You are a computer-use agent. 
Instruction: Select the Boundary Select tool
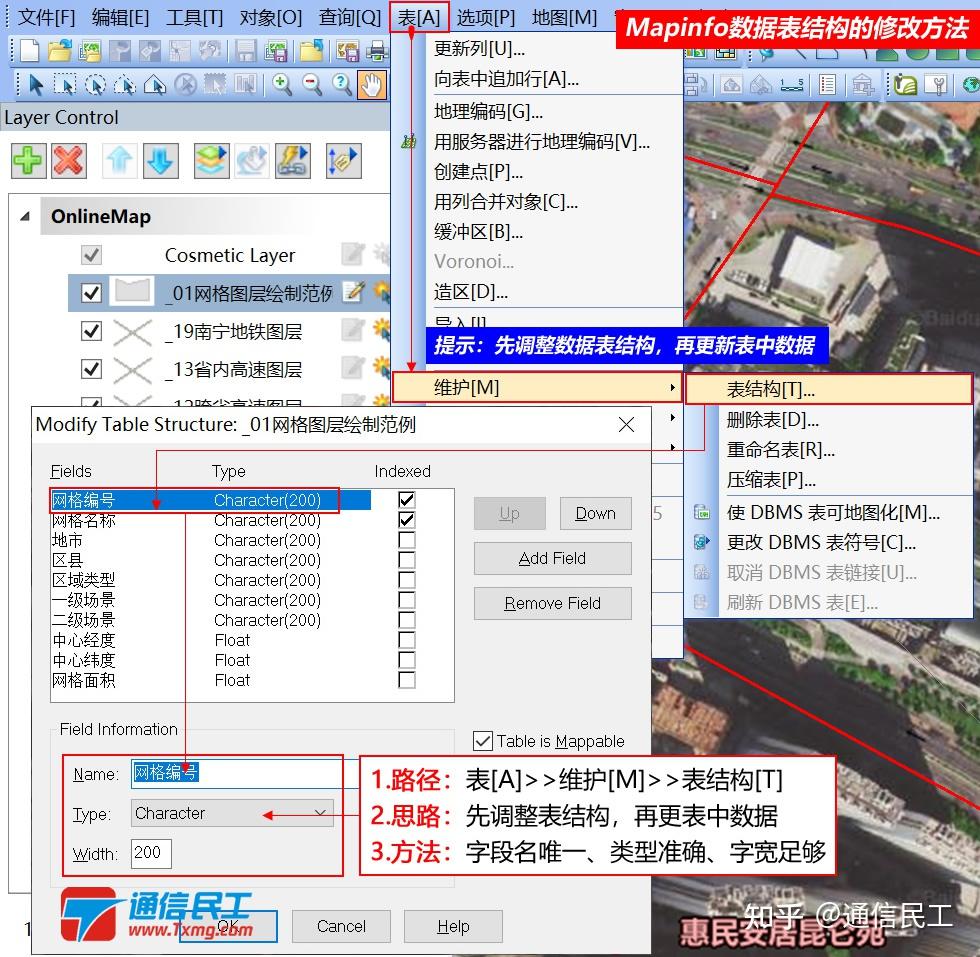pos(155,84)
